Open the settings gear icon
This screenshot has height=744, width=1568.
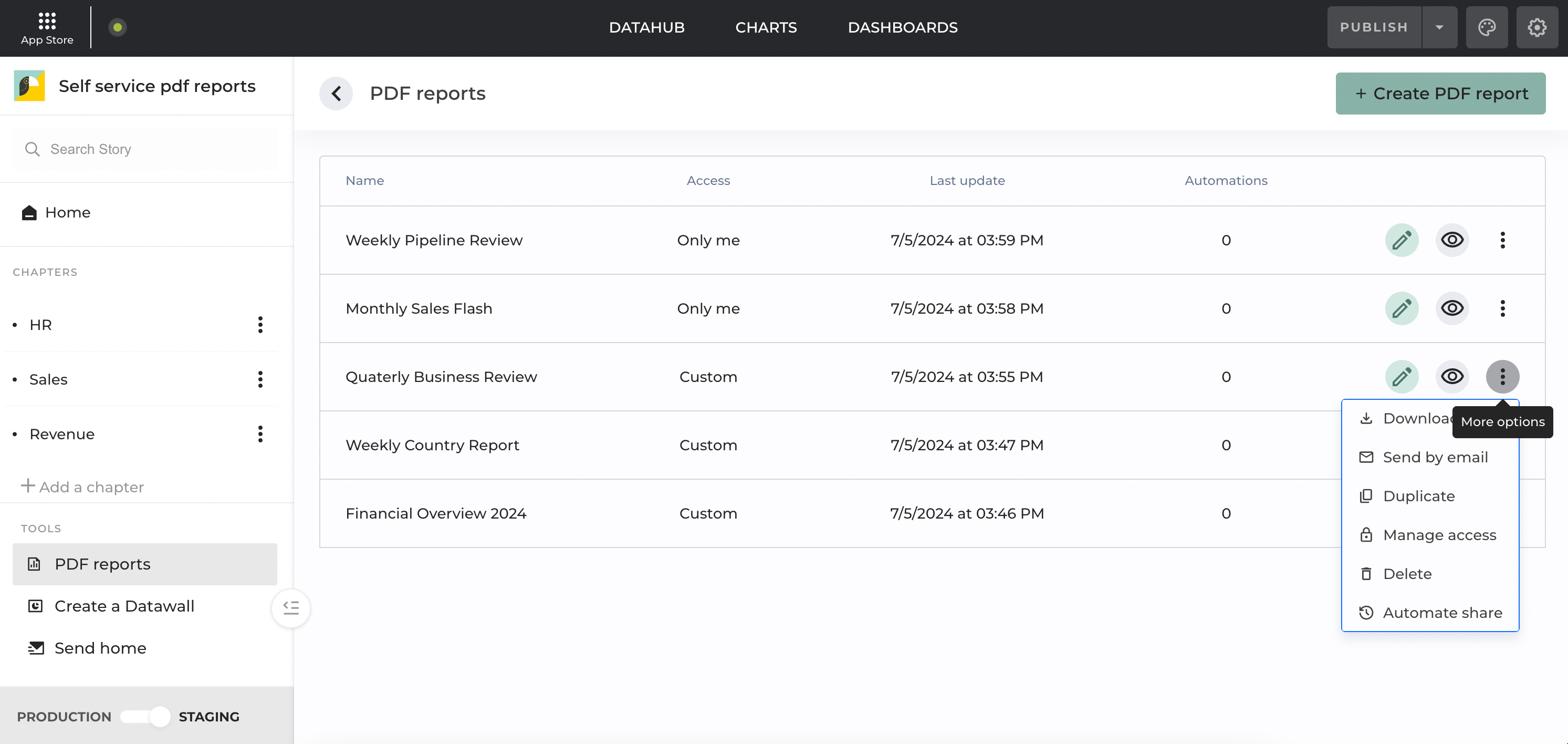1536,27
